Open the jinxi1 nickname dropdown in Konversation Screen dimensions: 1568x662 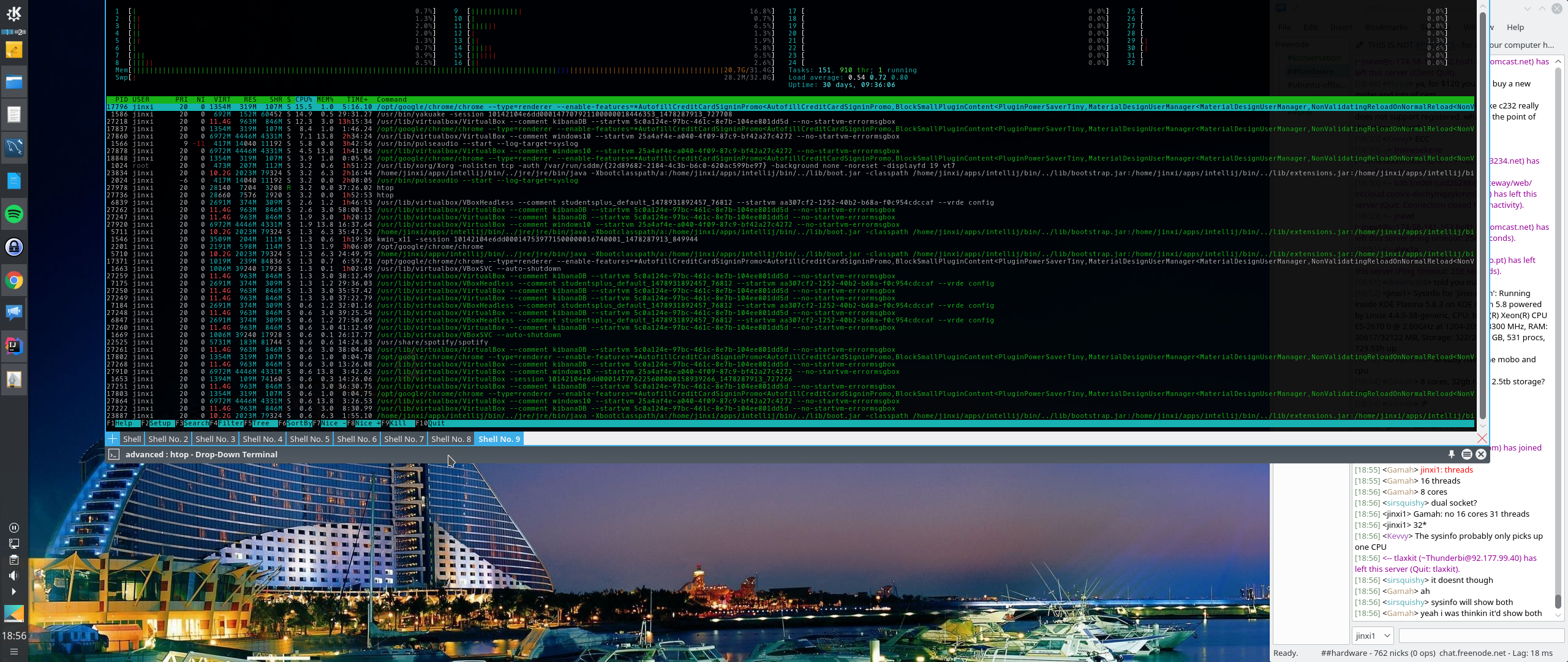(x=1373, y=636)
